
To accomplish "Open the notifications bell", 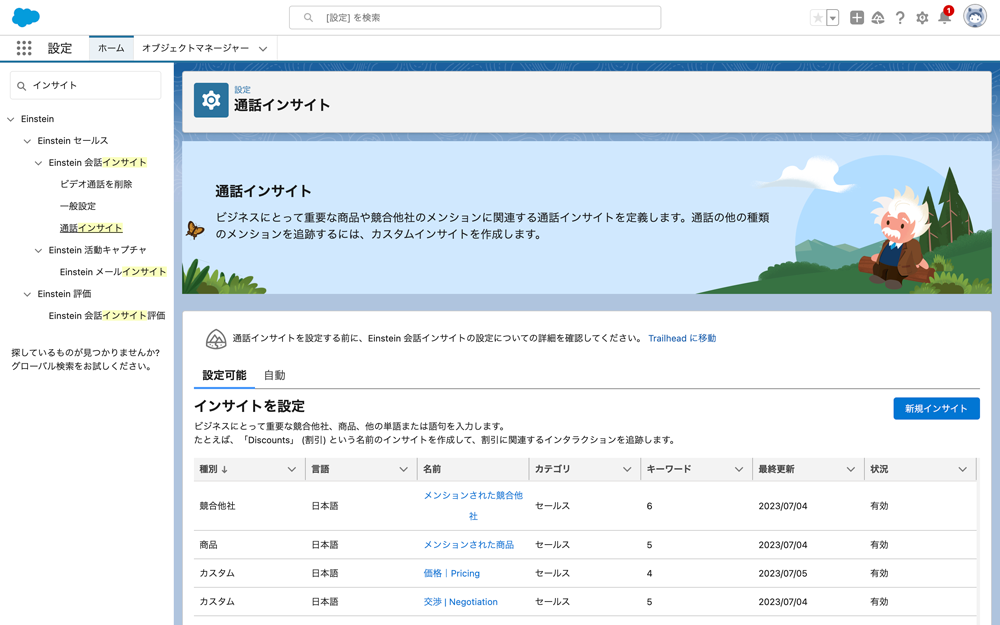I will pos(944,18).
